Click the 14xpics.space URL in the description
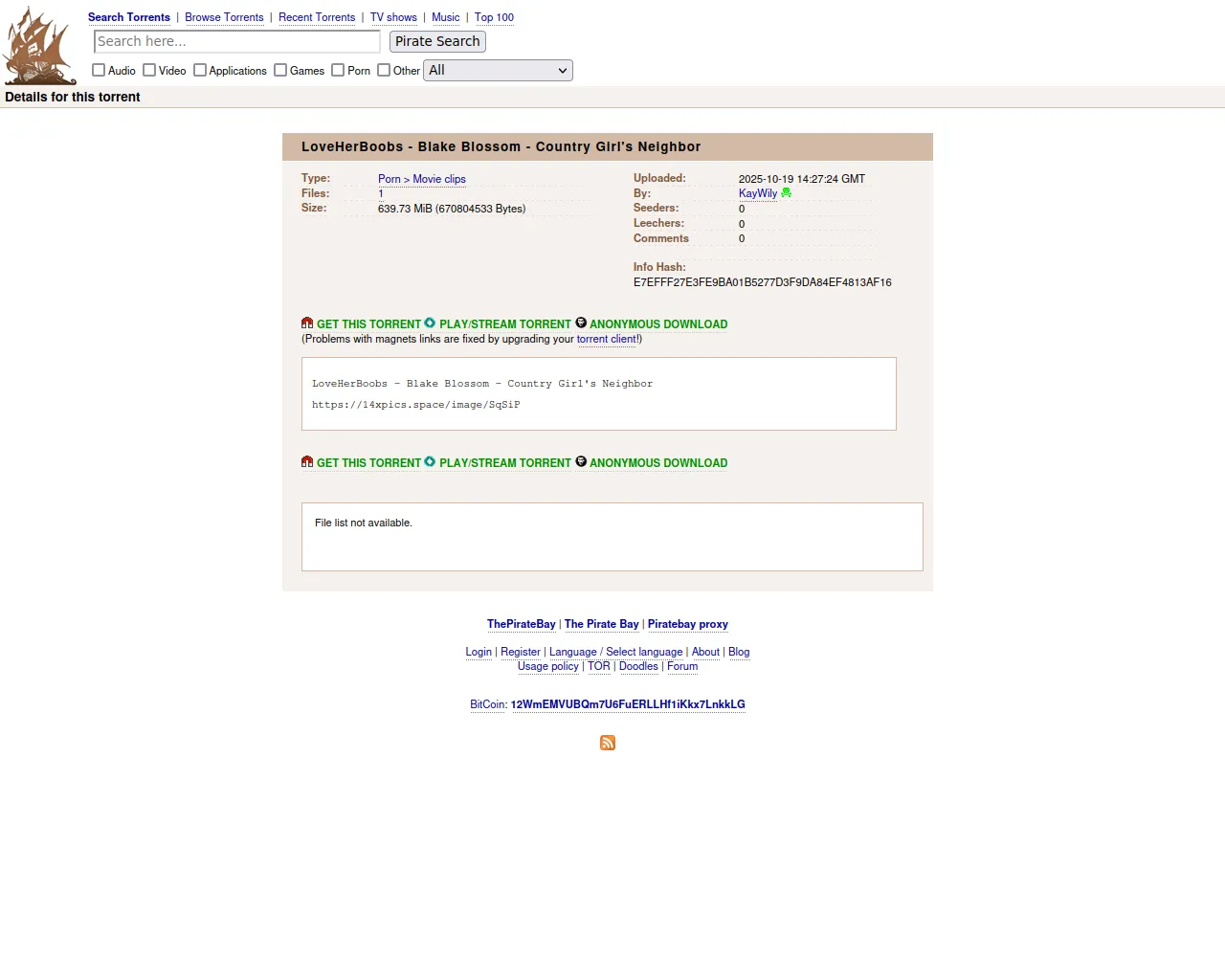 click(416, 405)
